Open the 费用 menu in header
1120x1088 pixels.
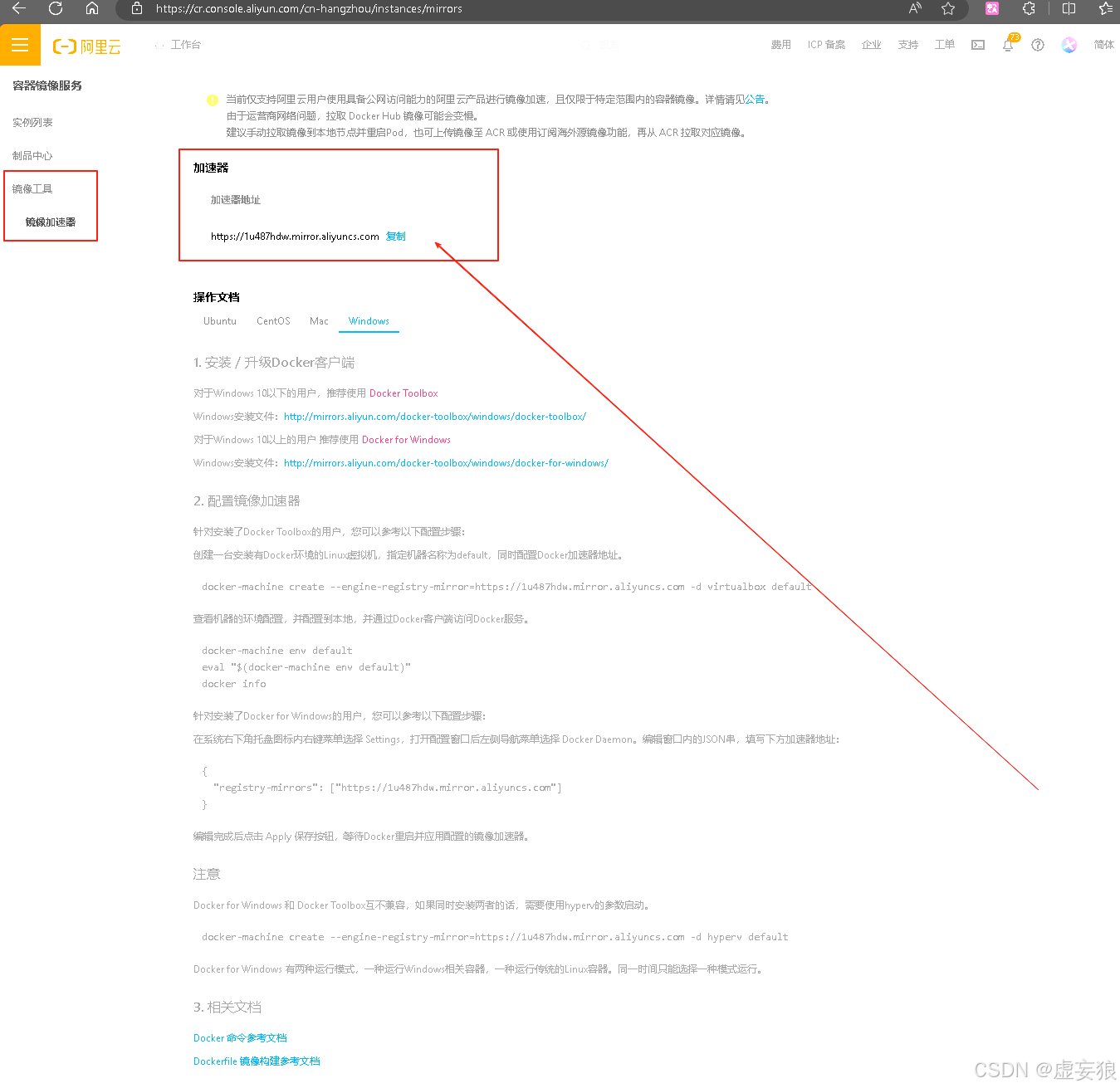tap(780, 45)
